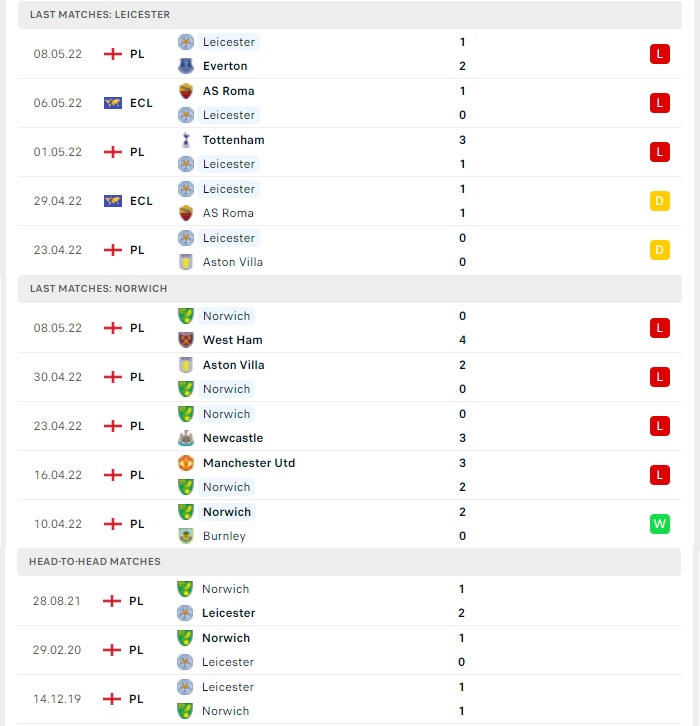
Task: Click the red L badge for Manchester Utd match
Action: [660, 475]
